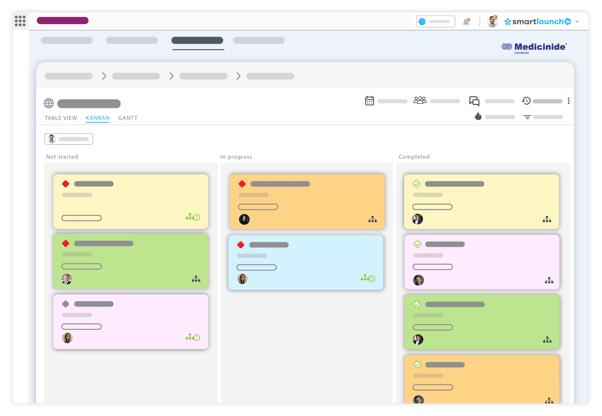Click outlined pill on yellow Not started card

[x=81, y=218]
